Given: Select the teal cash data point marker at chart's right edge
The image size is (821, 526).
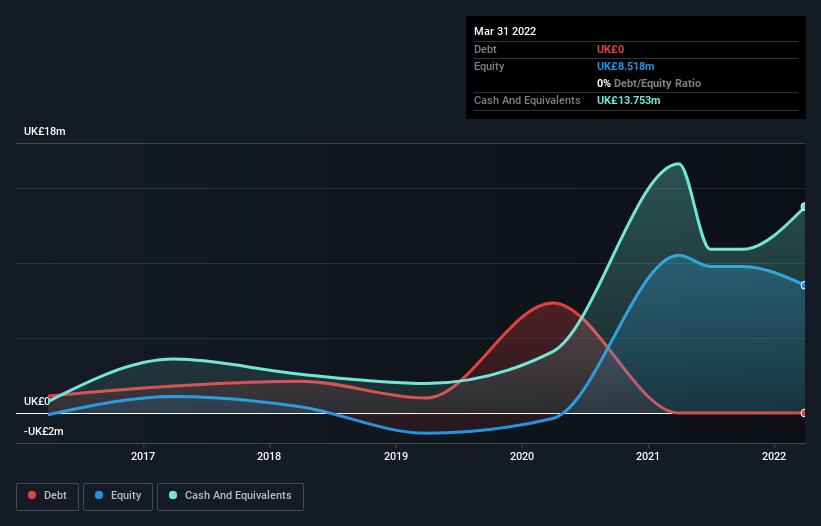Looking at the screenshot, I should pyautogui.click(x=804, y=207).
